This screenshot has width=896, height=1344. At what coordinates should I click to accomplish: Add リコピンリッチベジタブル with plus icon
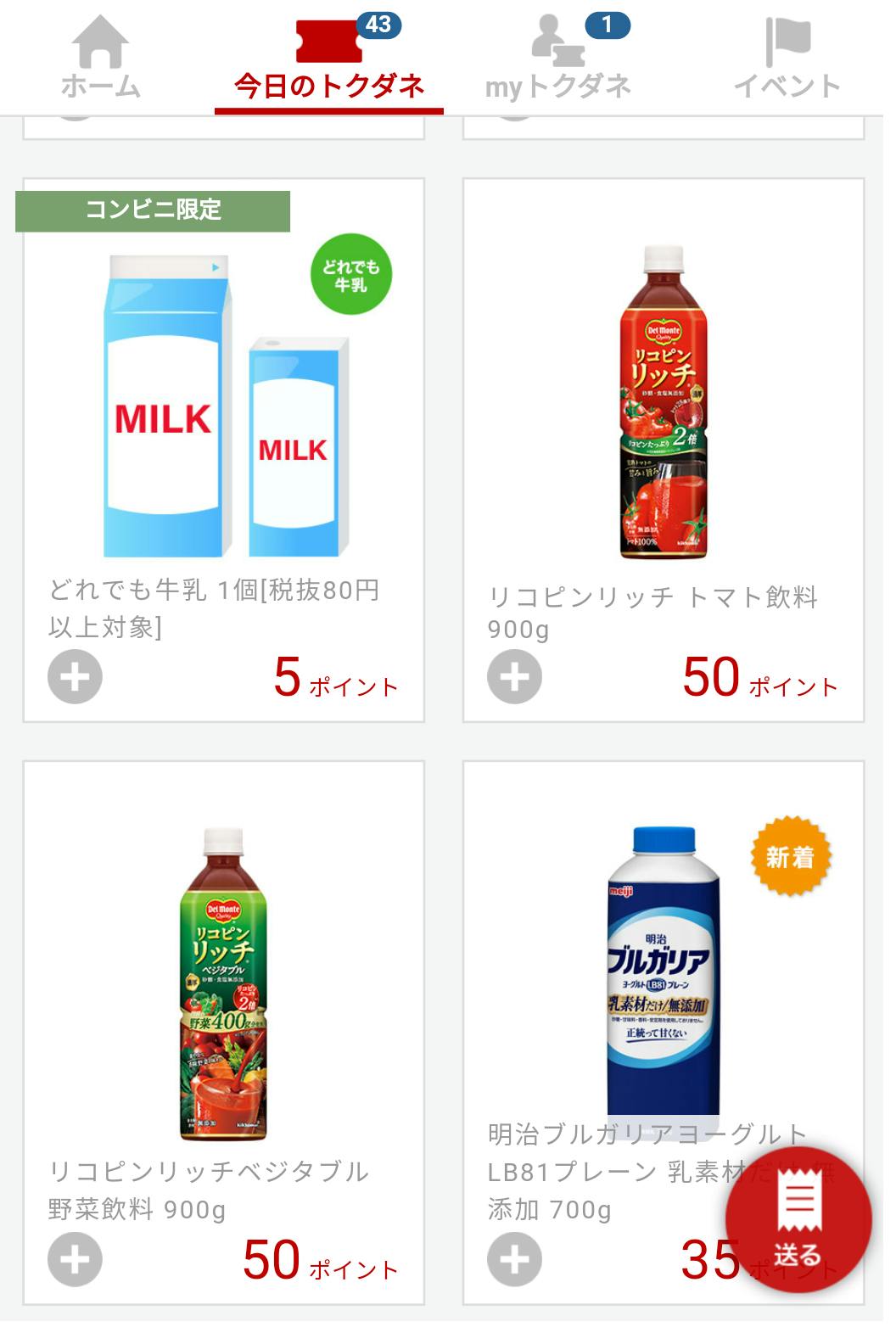tap(75, 1259)
